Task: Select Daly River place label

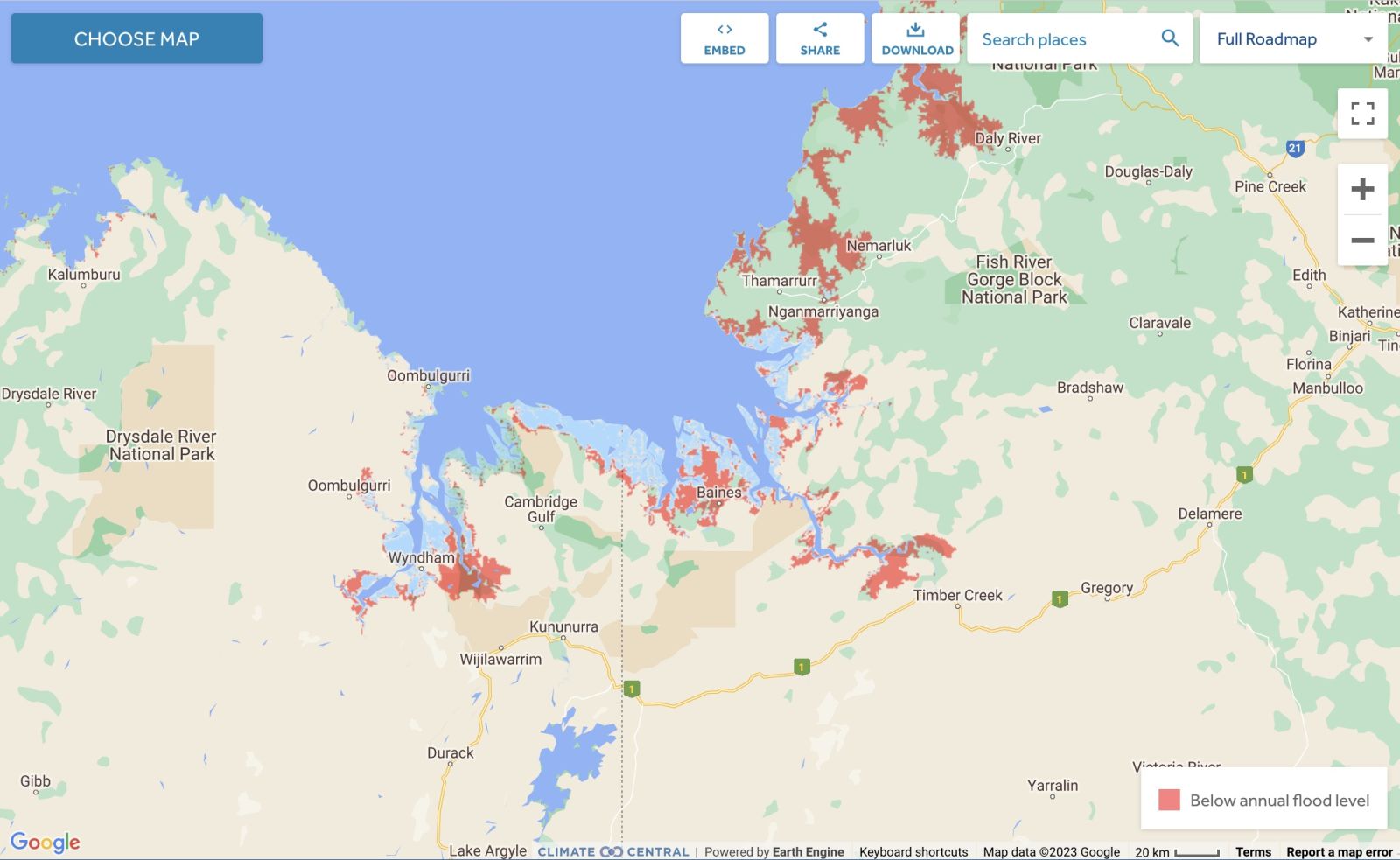Action: pyautogui.click(x=1008, y=138)
